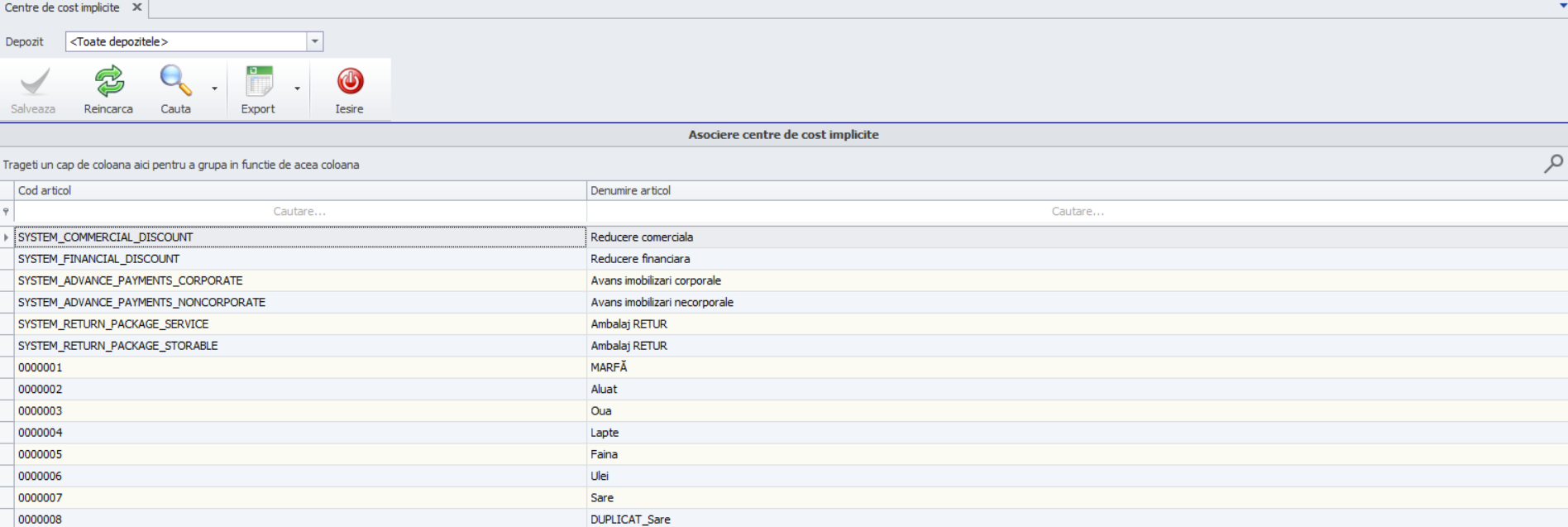The height and width of the screenshot is (527, 1568).
Task: Expand the Export button dropdown arrow
Action: (298, 89)
